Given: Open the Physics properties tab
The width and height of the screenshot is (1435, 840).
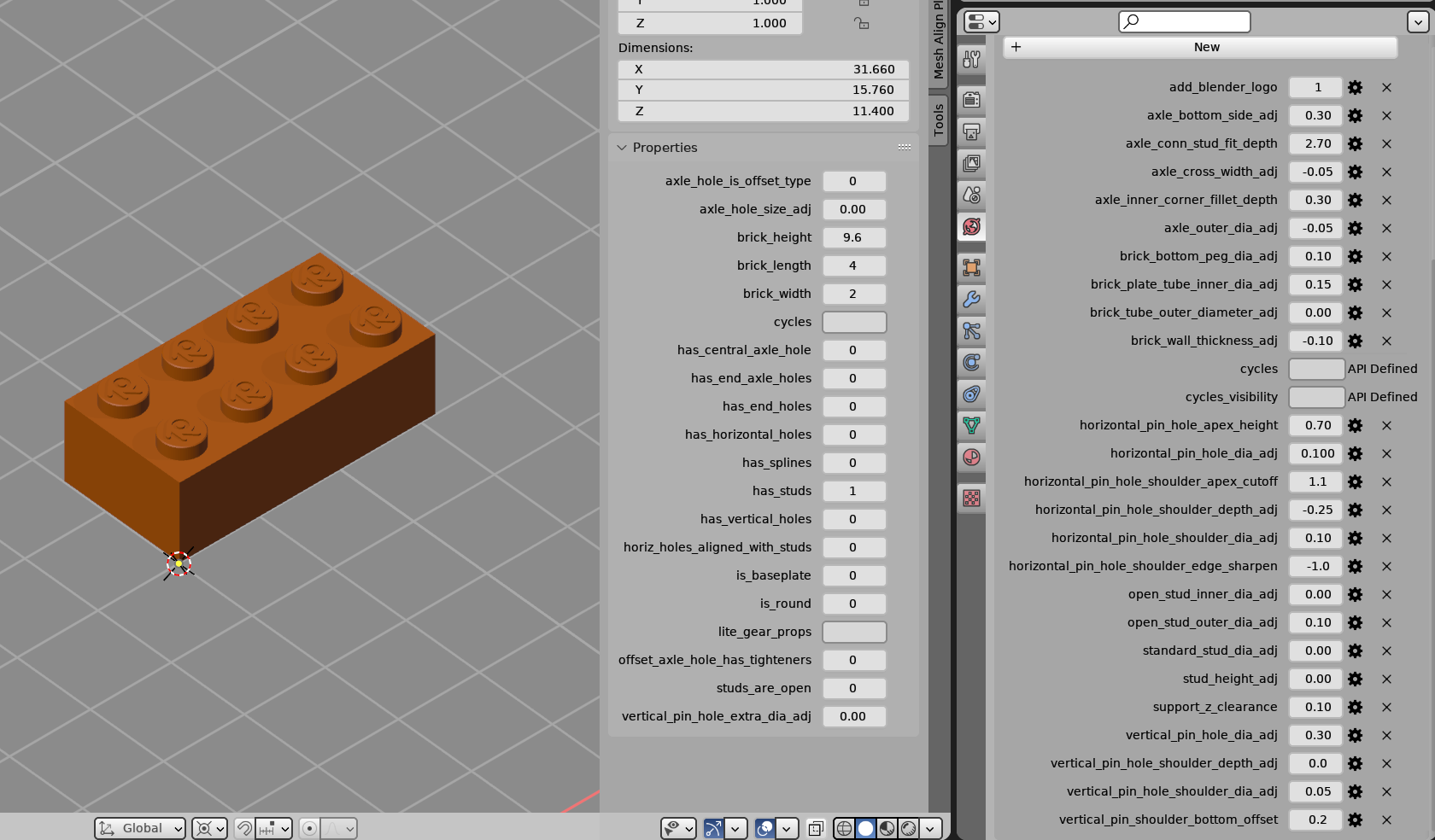Looking at the screenshot, I should pyautogui.click(x=971, y=362).
